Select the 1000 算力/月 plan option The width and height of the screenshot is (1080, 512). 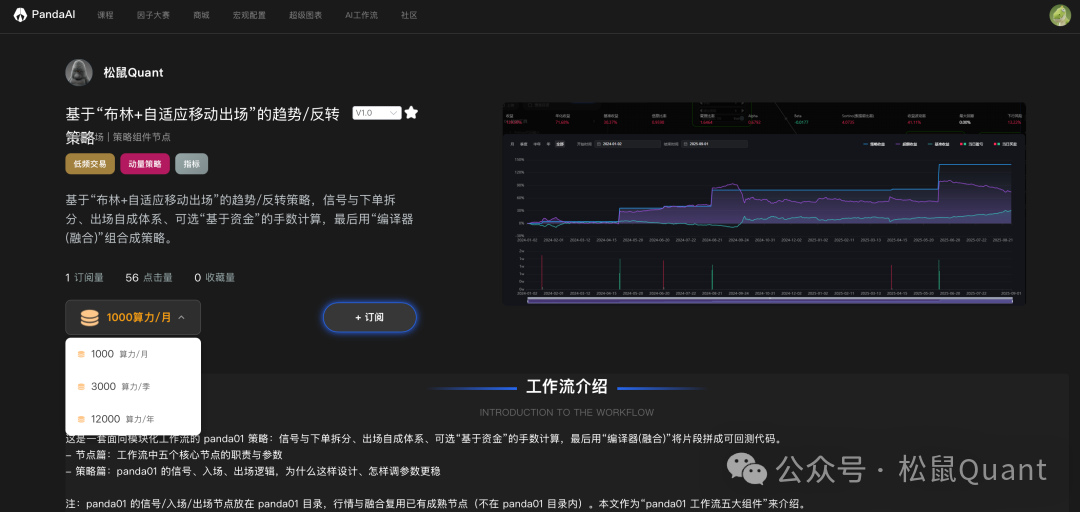[x=133, y=354]
